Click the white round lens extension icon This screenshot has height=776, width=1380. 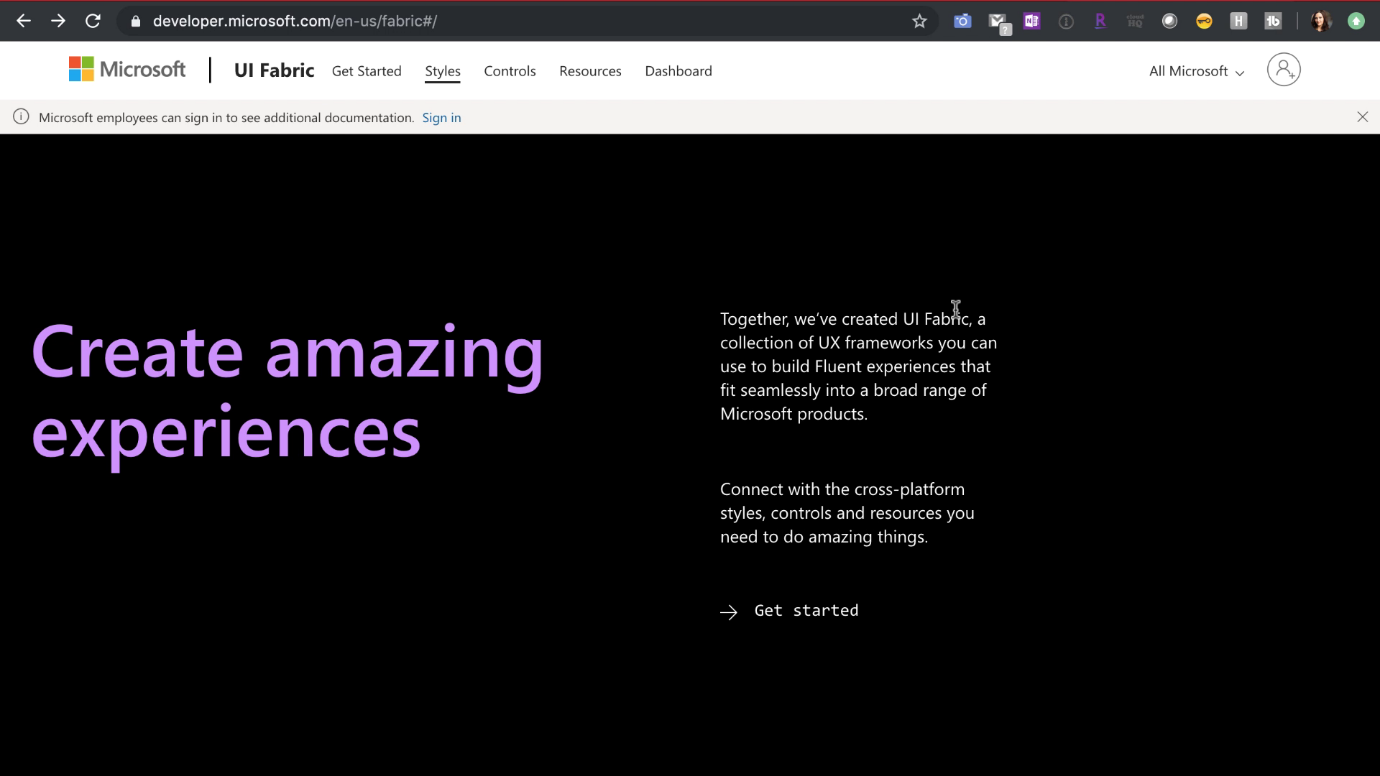[x=1170, y=21]
